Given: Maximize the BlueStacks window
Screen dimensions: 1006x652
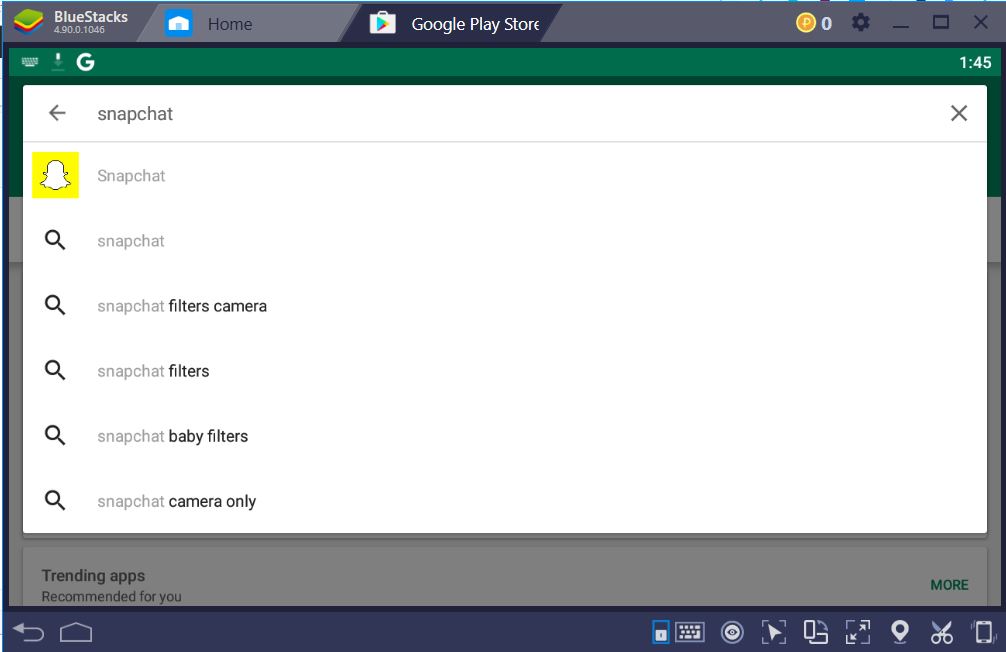Looking at the screenshot, I should tap(941, 22).
